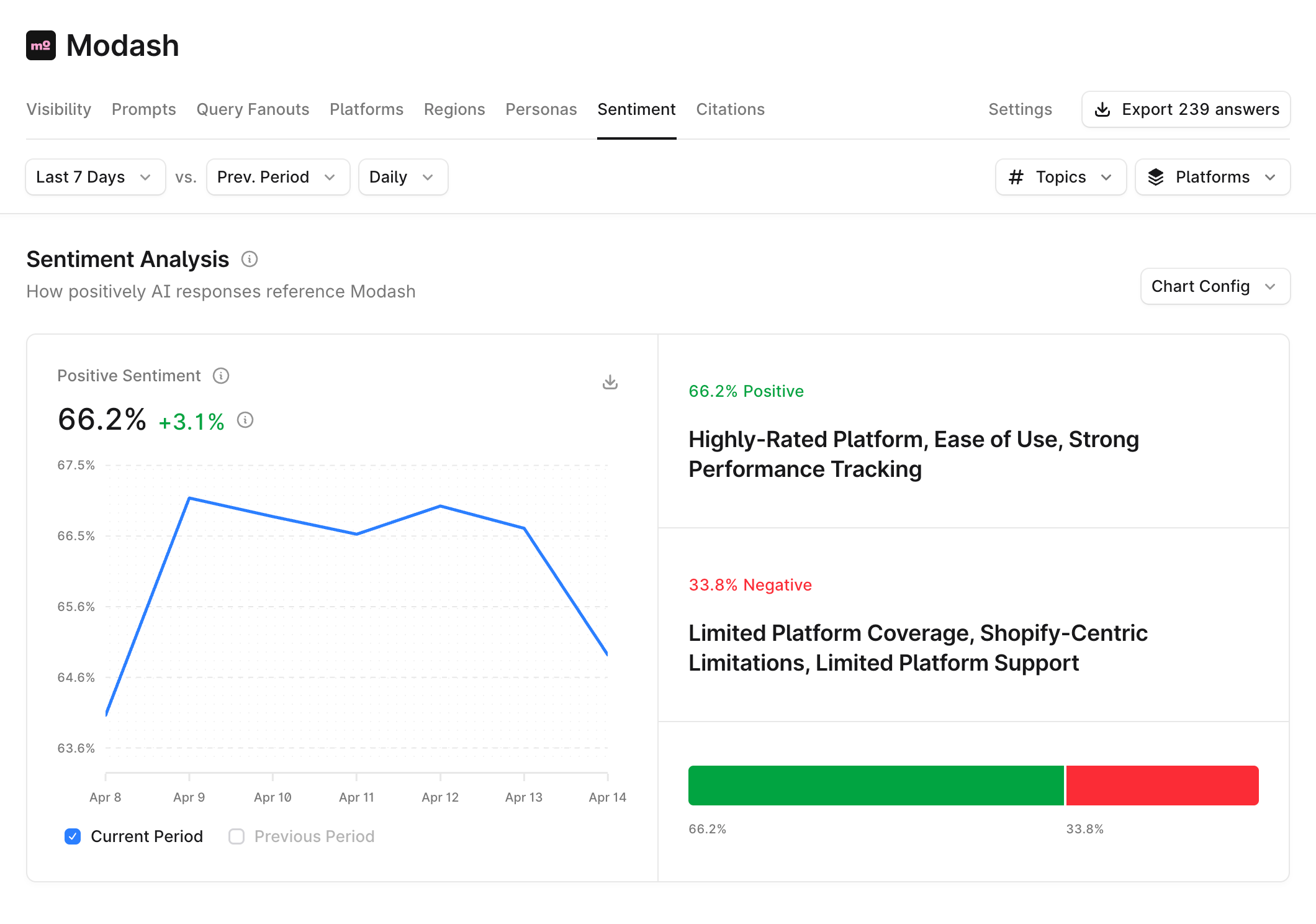Image resolution: width=1316 pixels, height=924 pixels.
Task: Click the 33.8% Negative label
Action: (750, 585)
